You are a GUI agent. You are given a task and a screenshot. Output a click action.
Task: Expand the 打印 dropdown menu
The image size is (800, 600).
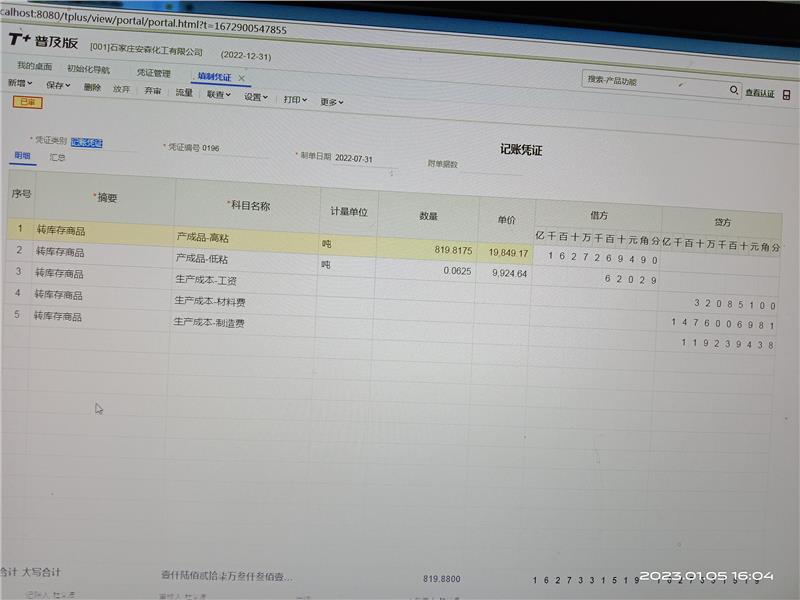click(296, 100)
